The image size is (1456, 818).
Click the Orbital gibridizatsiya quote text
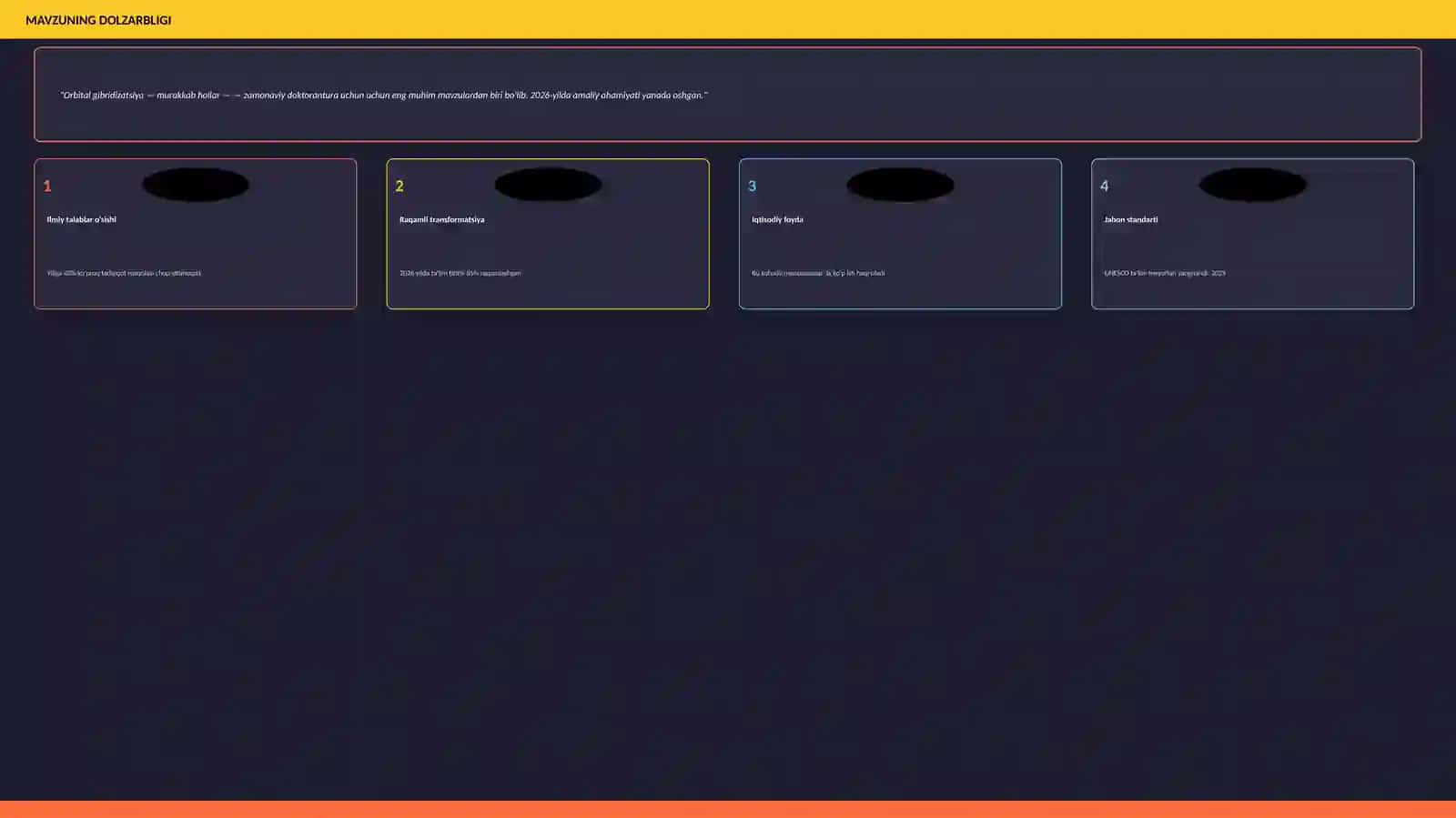(384, 95)
